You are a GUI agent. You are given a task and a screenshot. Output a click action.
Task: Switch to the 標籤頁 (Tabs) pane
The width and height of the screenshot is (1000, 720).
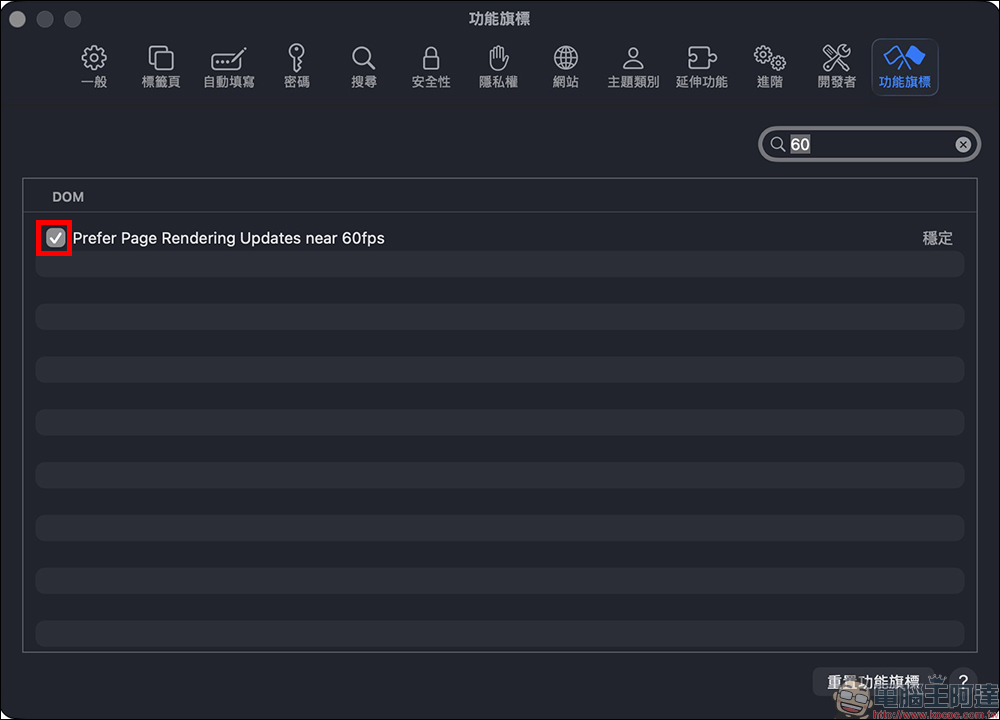tap(161, 67)
